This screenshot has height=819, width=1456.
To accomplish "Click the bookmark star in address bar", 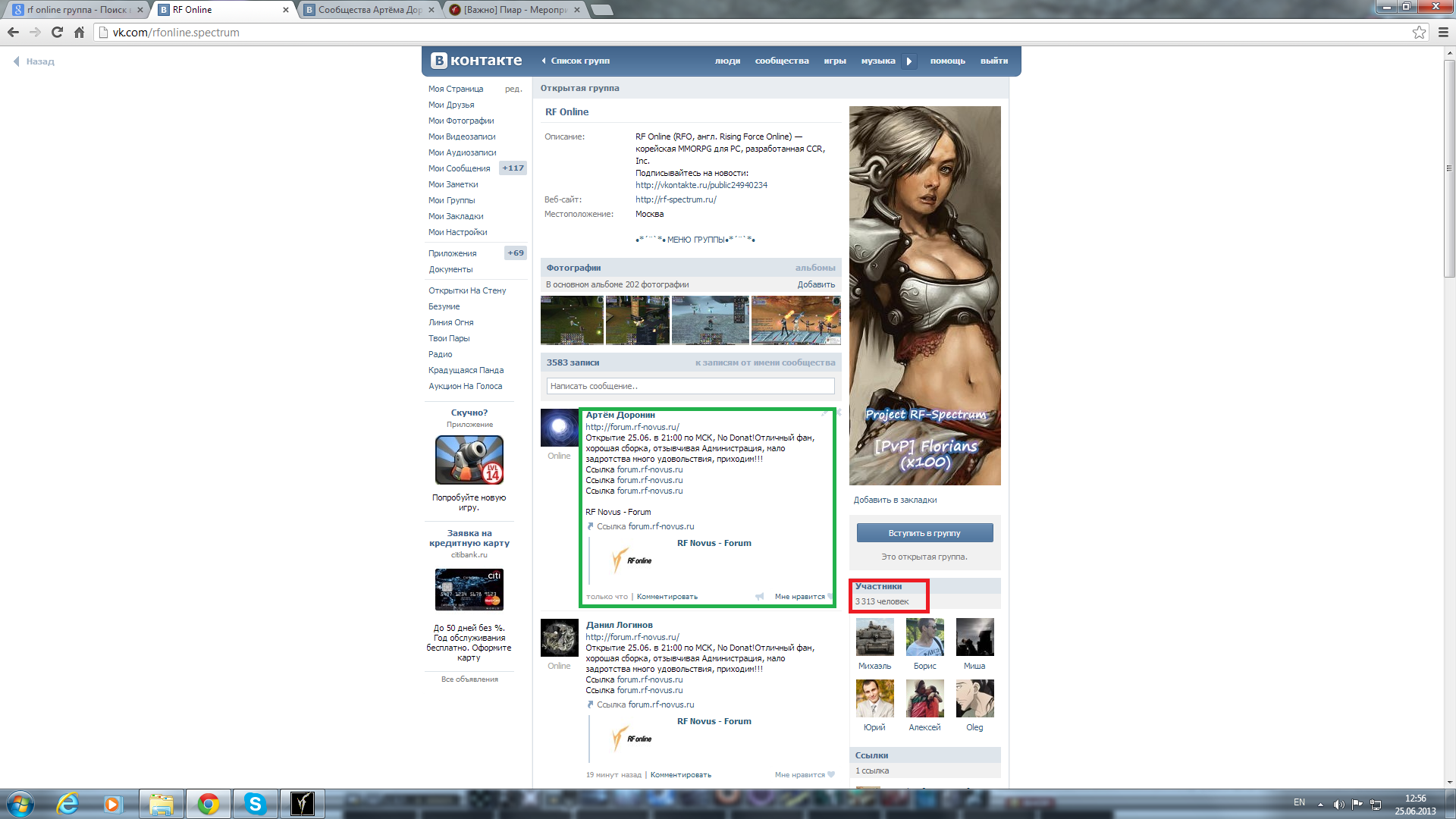I will point(1419,32).
